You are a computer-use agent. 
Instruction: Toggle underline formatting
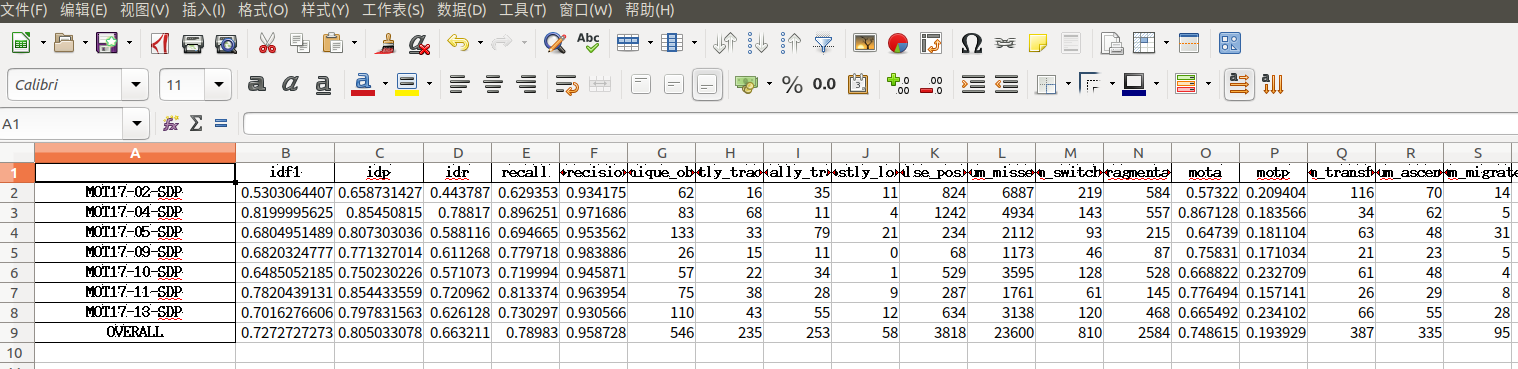(x=323, y=85)
